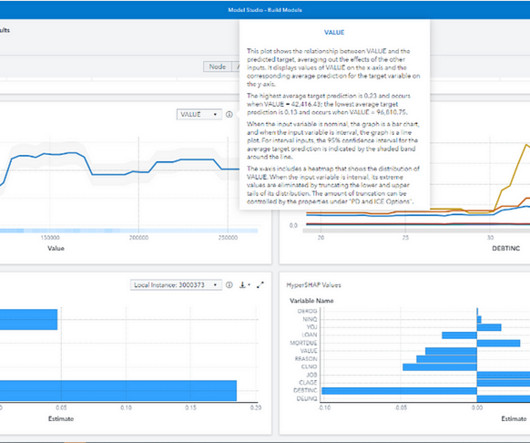Open the VALUE variable dropdown
The height and width of the screenshot is (443, 530).
coord(199,115)
